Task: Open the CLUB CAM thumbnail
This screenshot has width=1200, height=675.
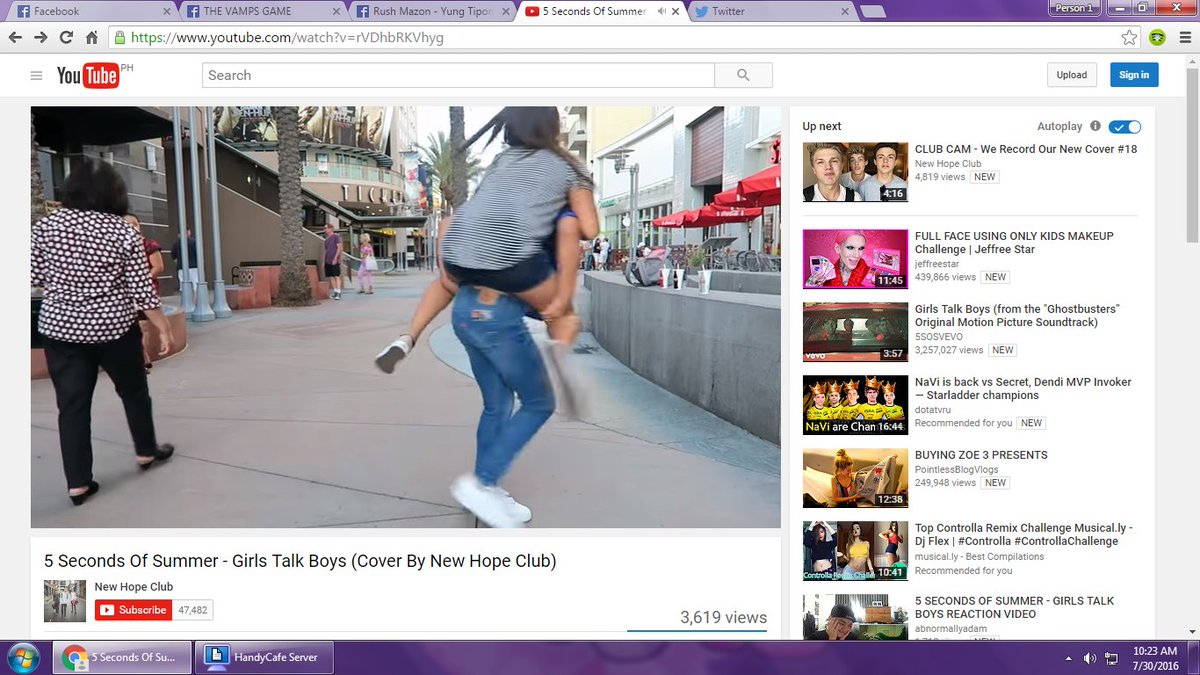Action: point(855,172)
